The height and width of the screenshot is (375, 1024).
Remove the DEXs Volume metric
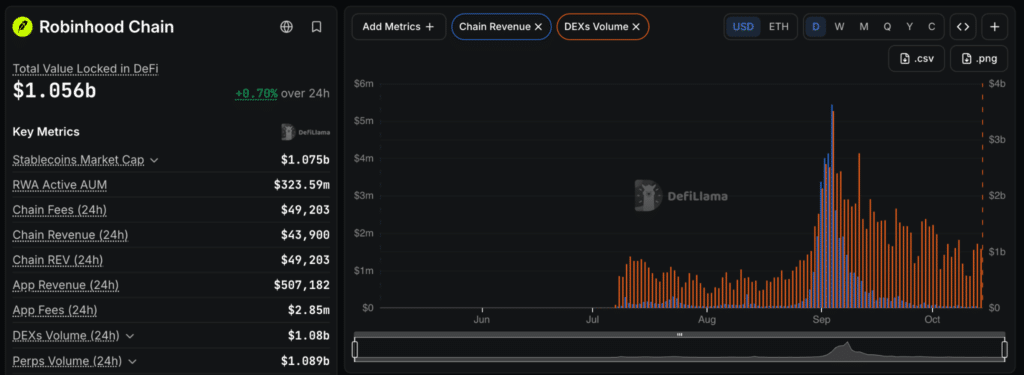click(x=635, y=27)
